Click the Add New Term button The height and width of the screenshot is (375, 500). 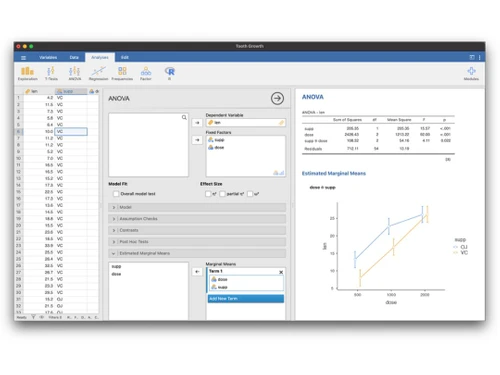pyautogui.click(x=246, y=299)
